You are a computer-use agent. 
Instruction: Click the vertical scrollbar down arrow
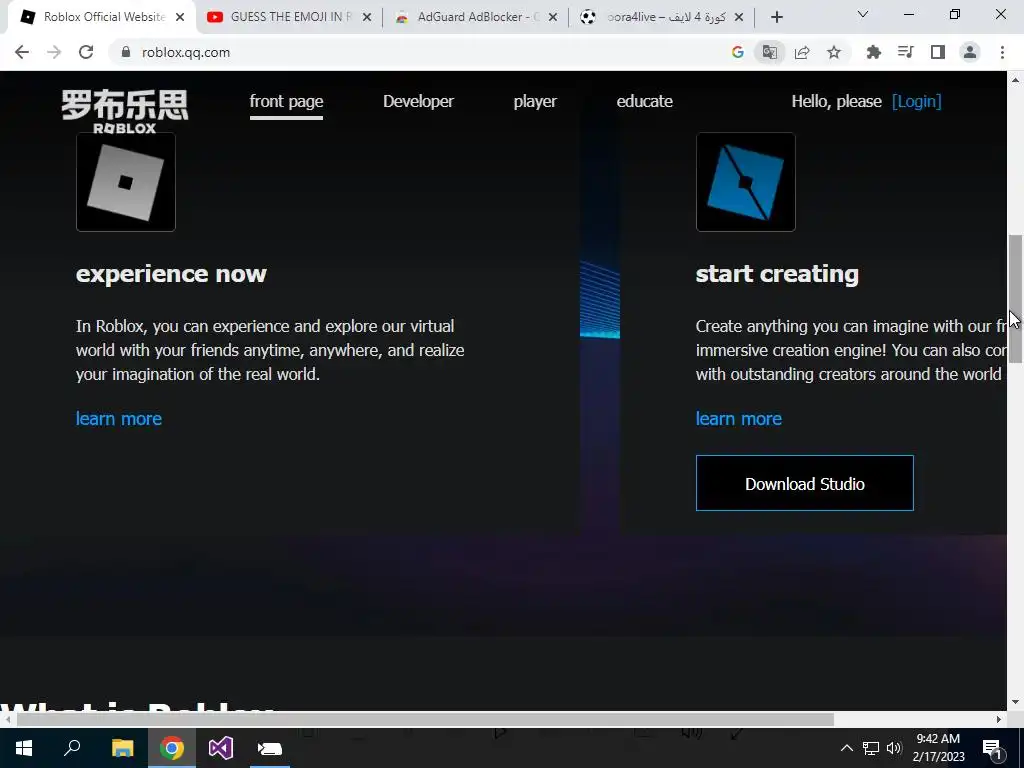click(x=1015, y=702)
